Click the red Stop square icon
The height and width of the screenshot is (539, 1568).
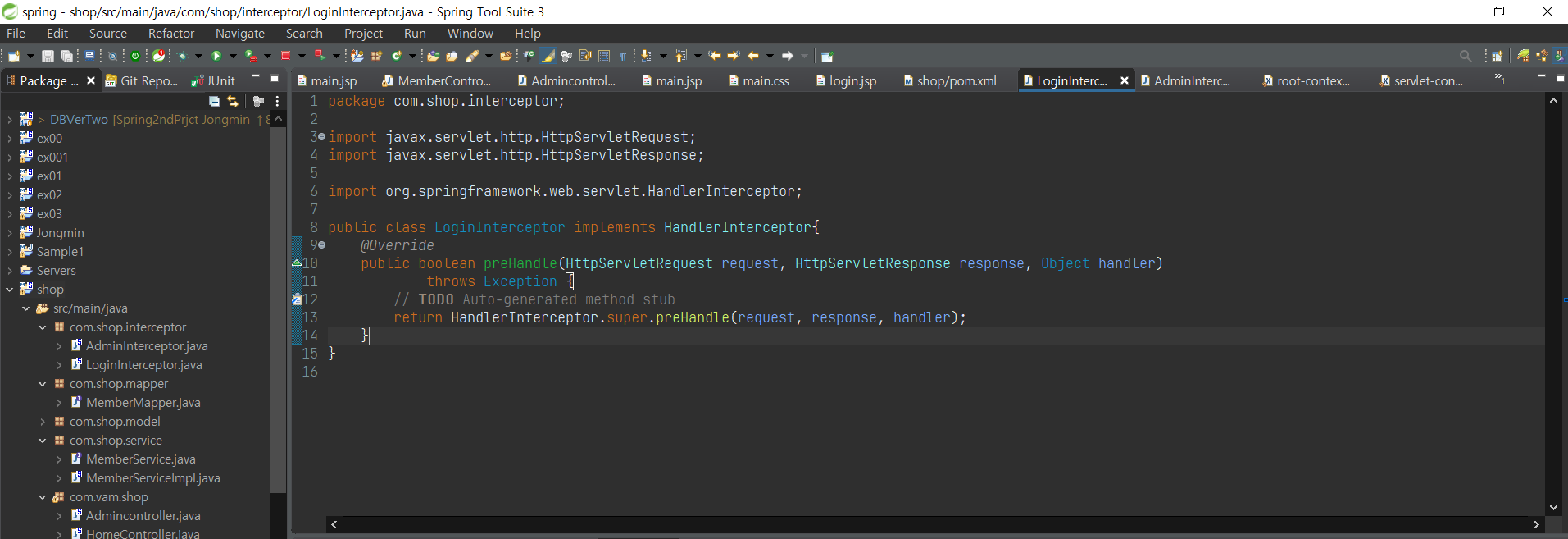[x=285, y=56]
